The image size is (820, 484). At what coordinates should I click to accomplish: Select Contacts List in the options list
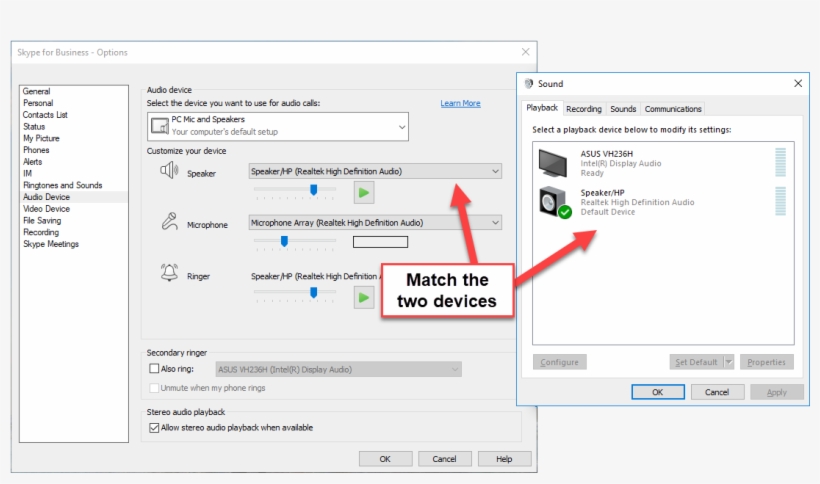[45, 114]
